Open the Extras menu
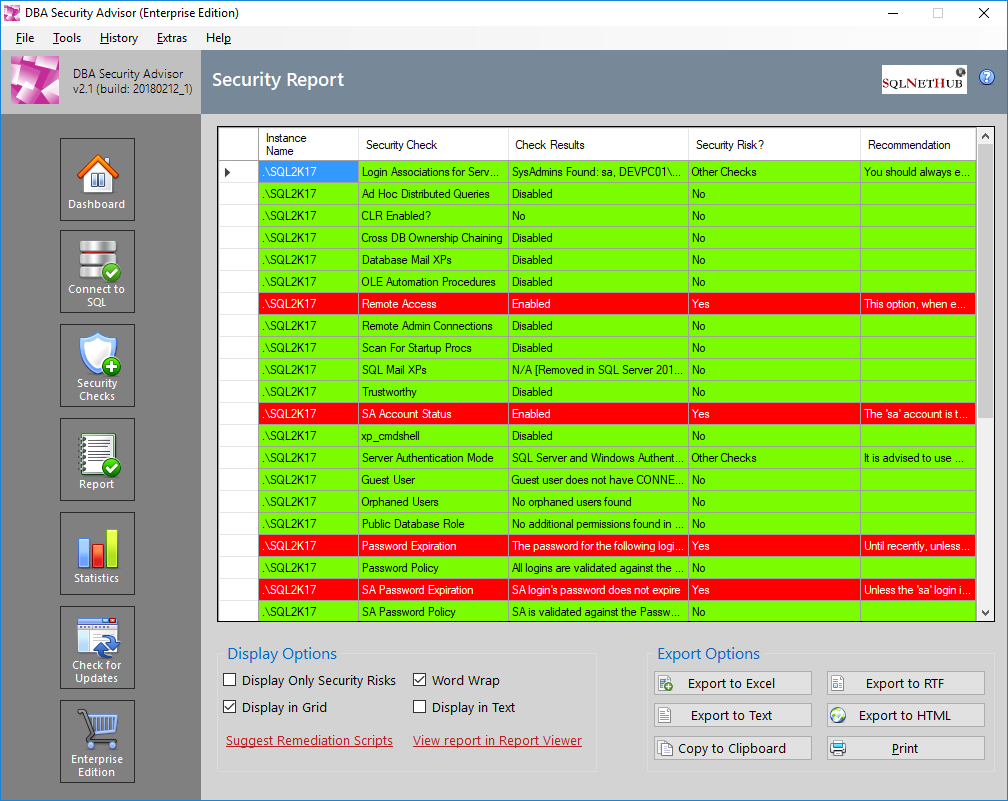 [x=172, y=38]
